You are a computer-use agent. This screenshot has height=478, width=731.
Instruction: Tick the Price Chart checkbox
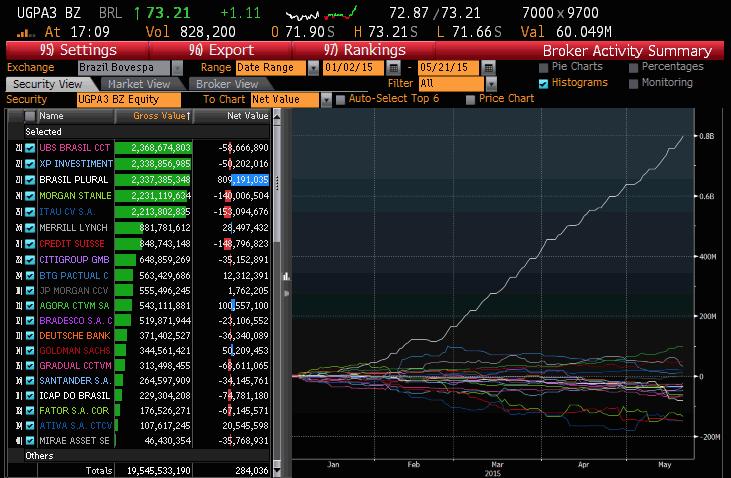coord(470,100)
